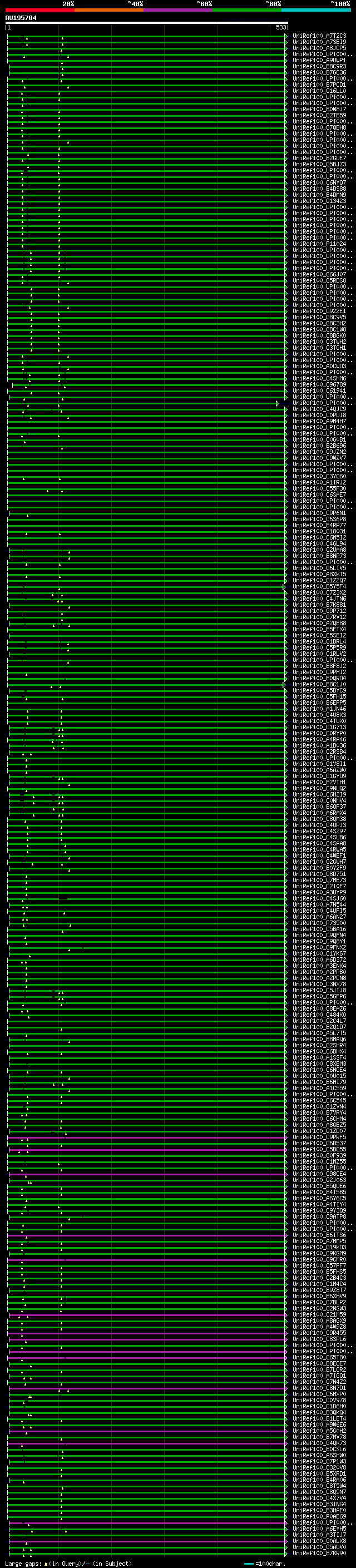The image size is (356, 1568).
Task: Select hit label UniRef100_B6QF37
Action: (319, 807)
